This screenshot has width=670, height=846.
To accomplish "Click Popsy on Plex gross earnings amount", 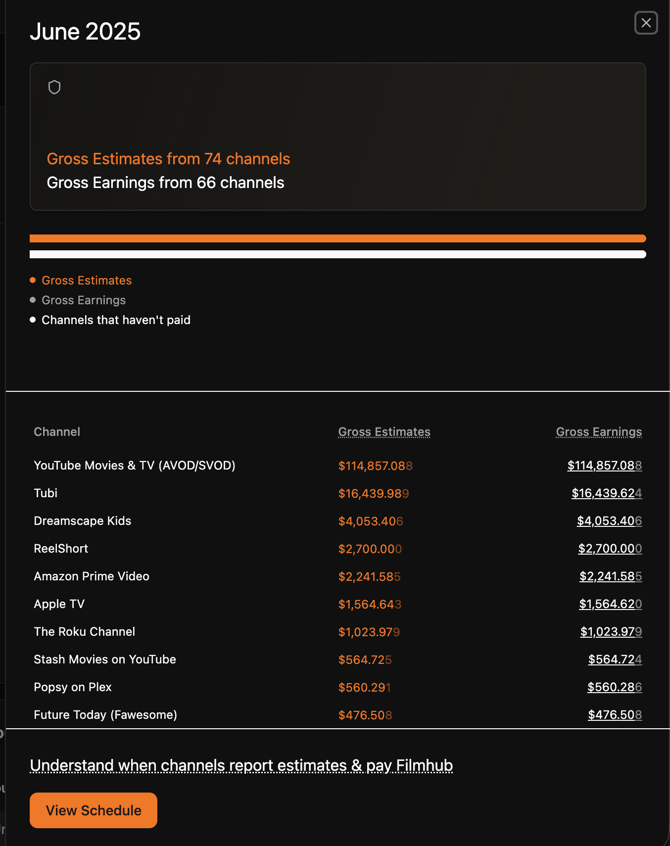I will (614, 687).
